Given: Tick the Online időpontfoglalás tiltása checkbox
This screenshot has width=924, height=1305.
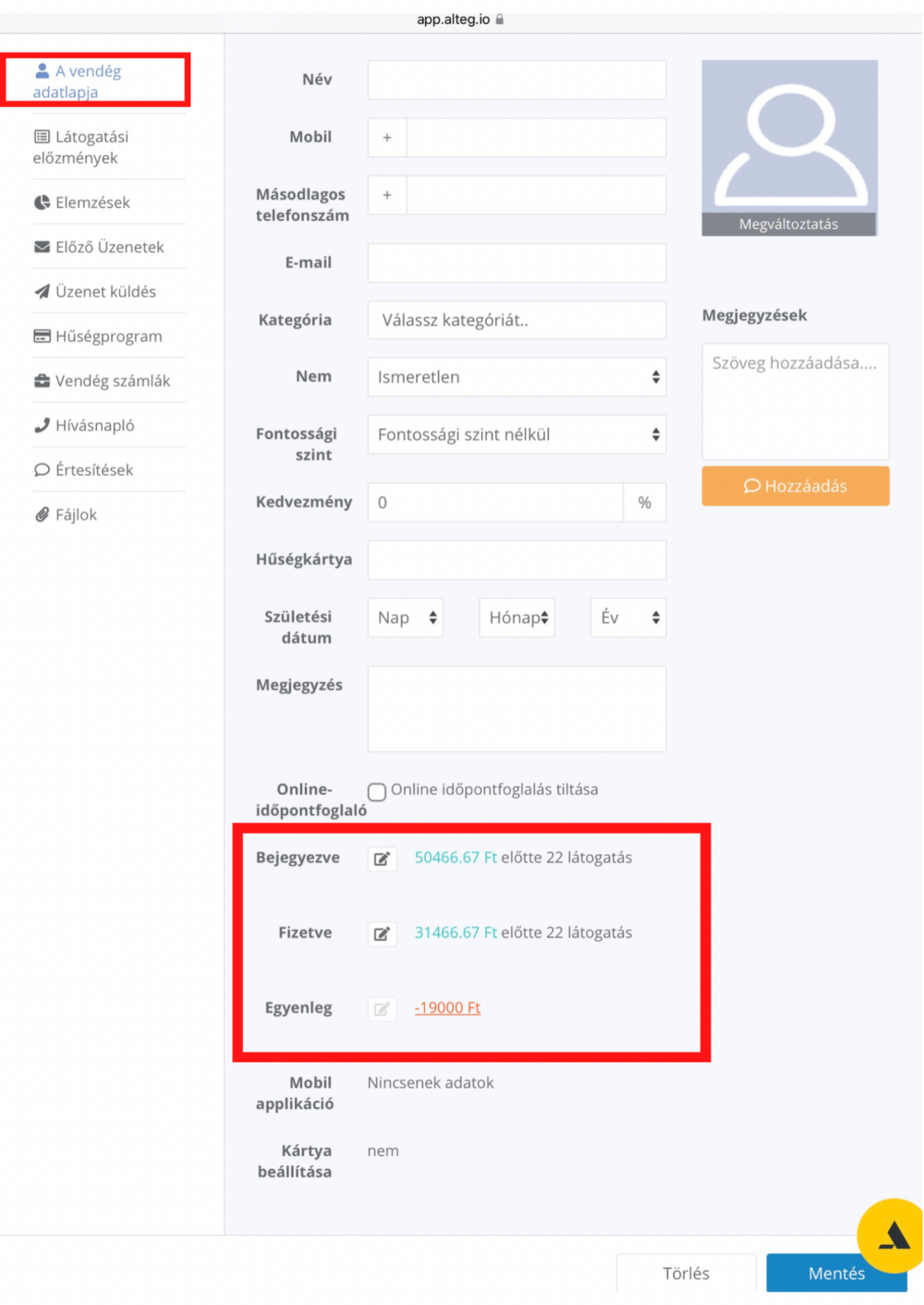Looking at the screenshot, I should [377, 791].
